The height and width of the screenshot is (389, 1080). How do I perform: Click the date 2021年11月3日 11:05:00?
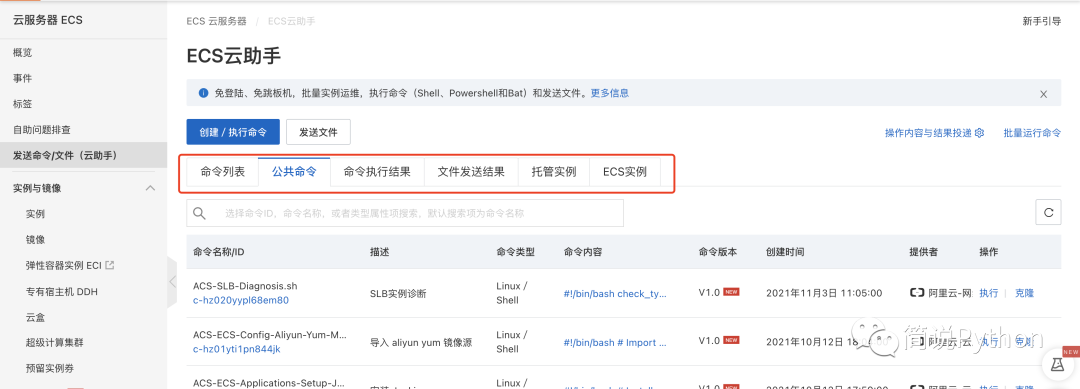coord(824,293)
